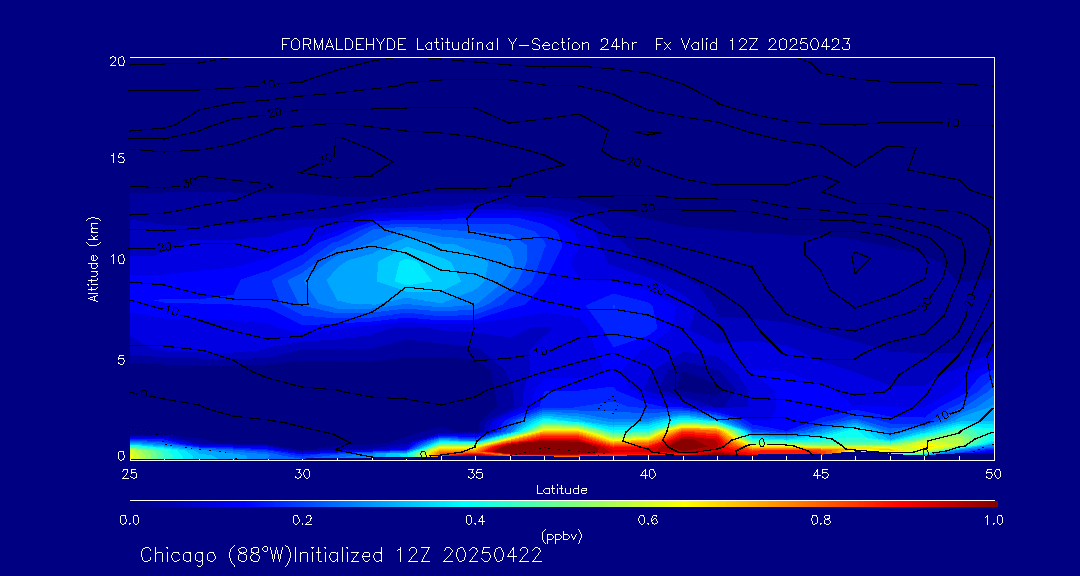Click the small closed triangular contour near latitude 46
The image size is (1080, 576).
pos(860,262)
